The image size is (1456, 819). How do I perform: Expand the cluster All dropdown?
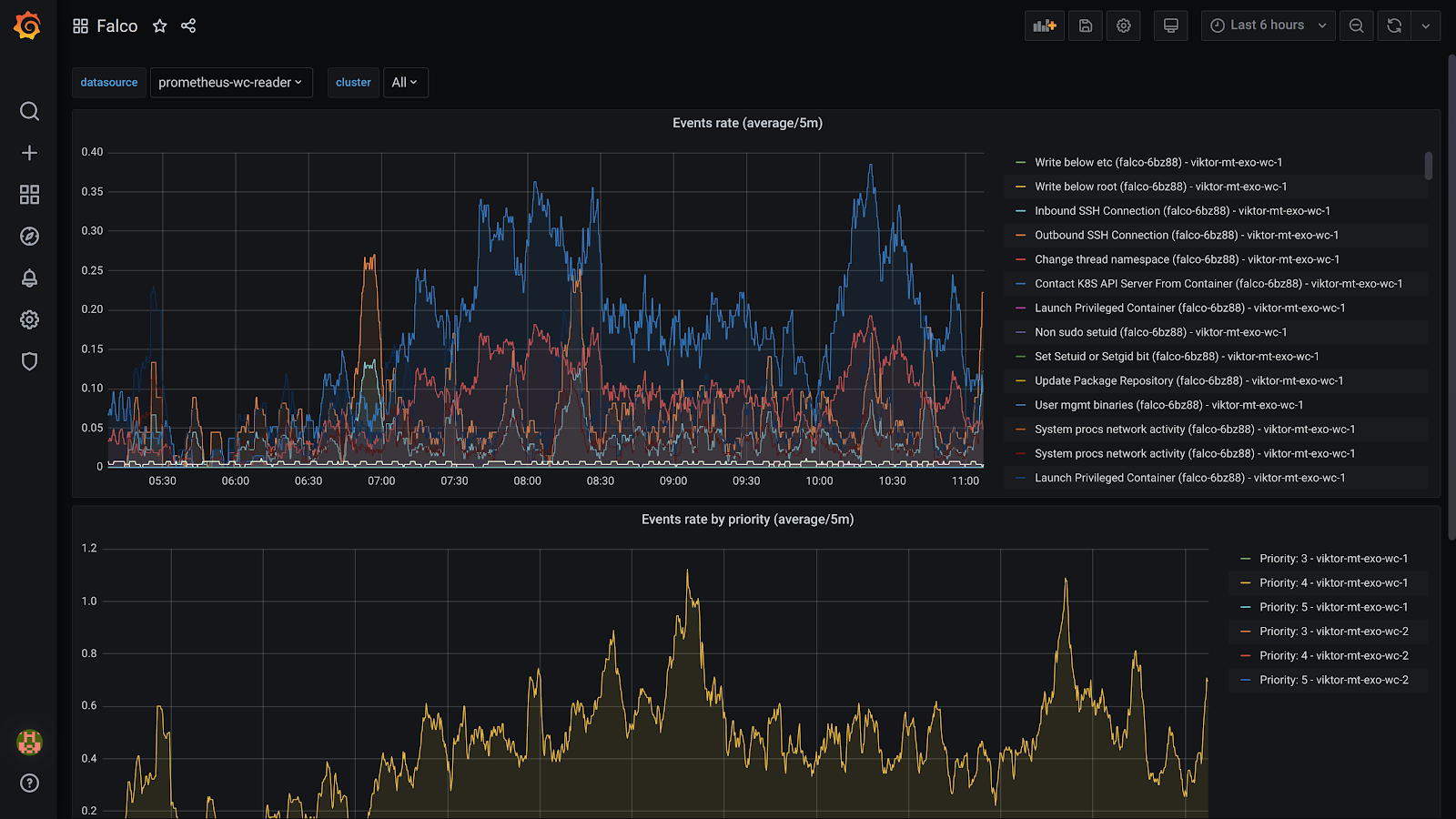[405, 82]
